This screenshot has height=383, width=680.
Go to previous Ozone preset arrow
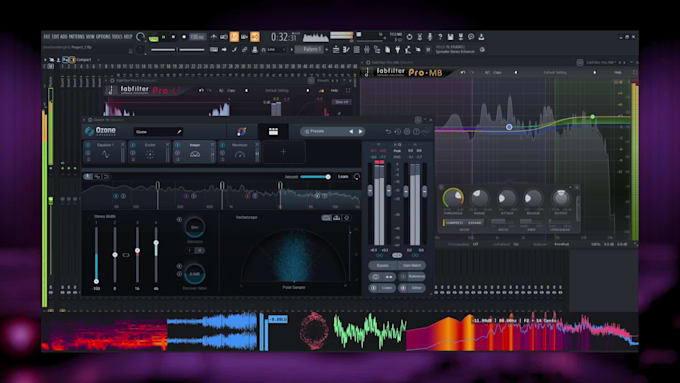tap(351, 131)
